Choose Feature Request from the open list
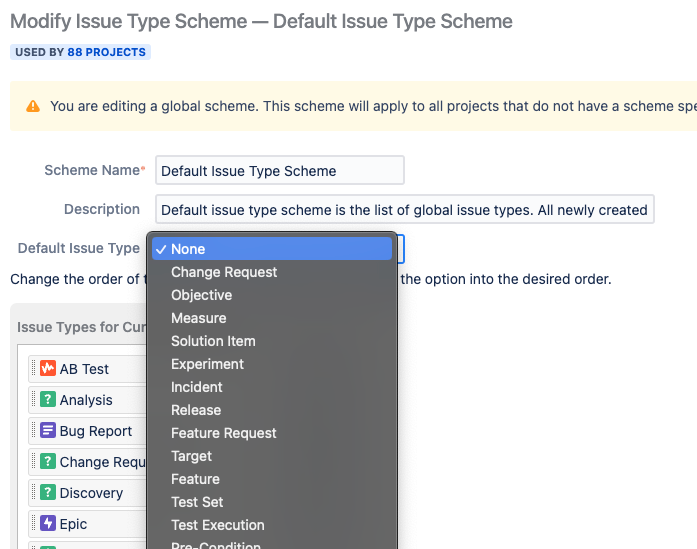Screen dimensions: 697x549 pos(272,433)
